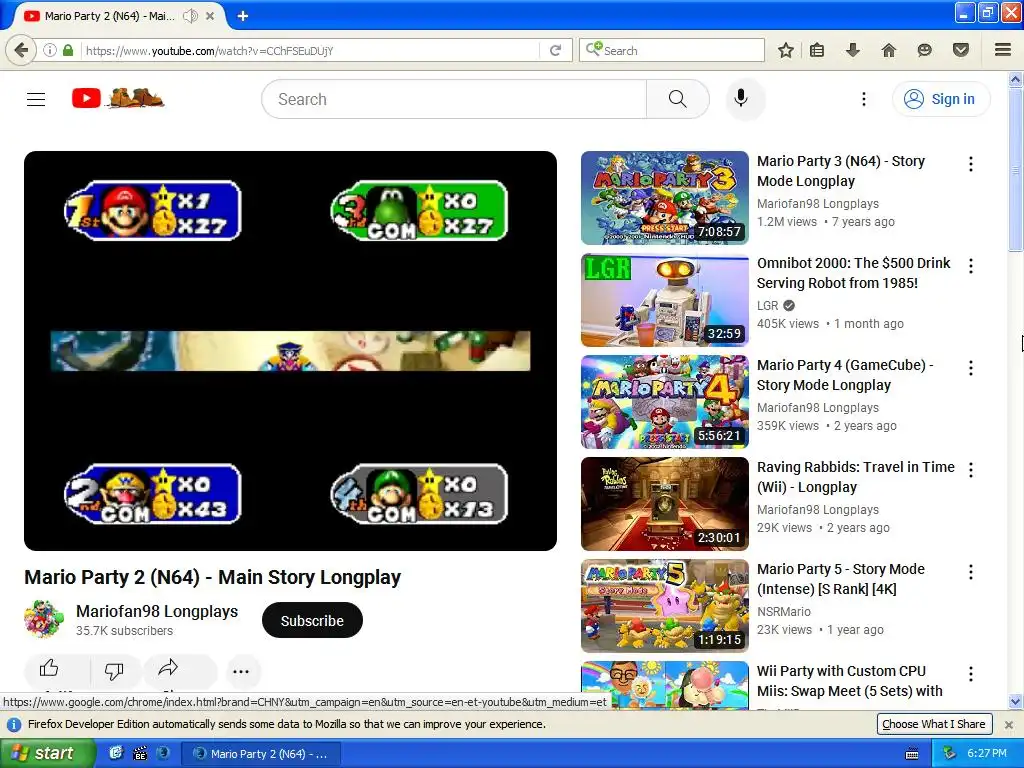This screenshot has width=1024, height=768.
Task: Open LGR channel link
Action: click(767, 306)
